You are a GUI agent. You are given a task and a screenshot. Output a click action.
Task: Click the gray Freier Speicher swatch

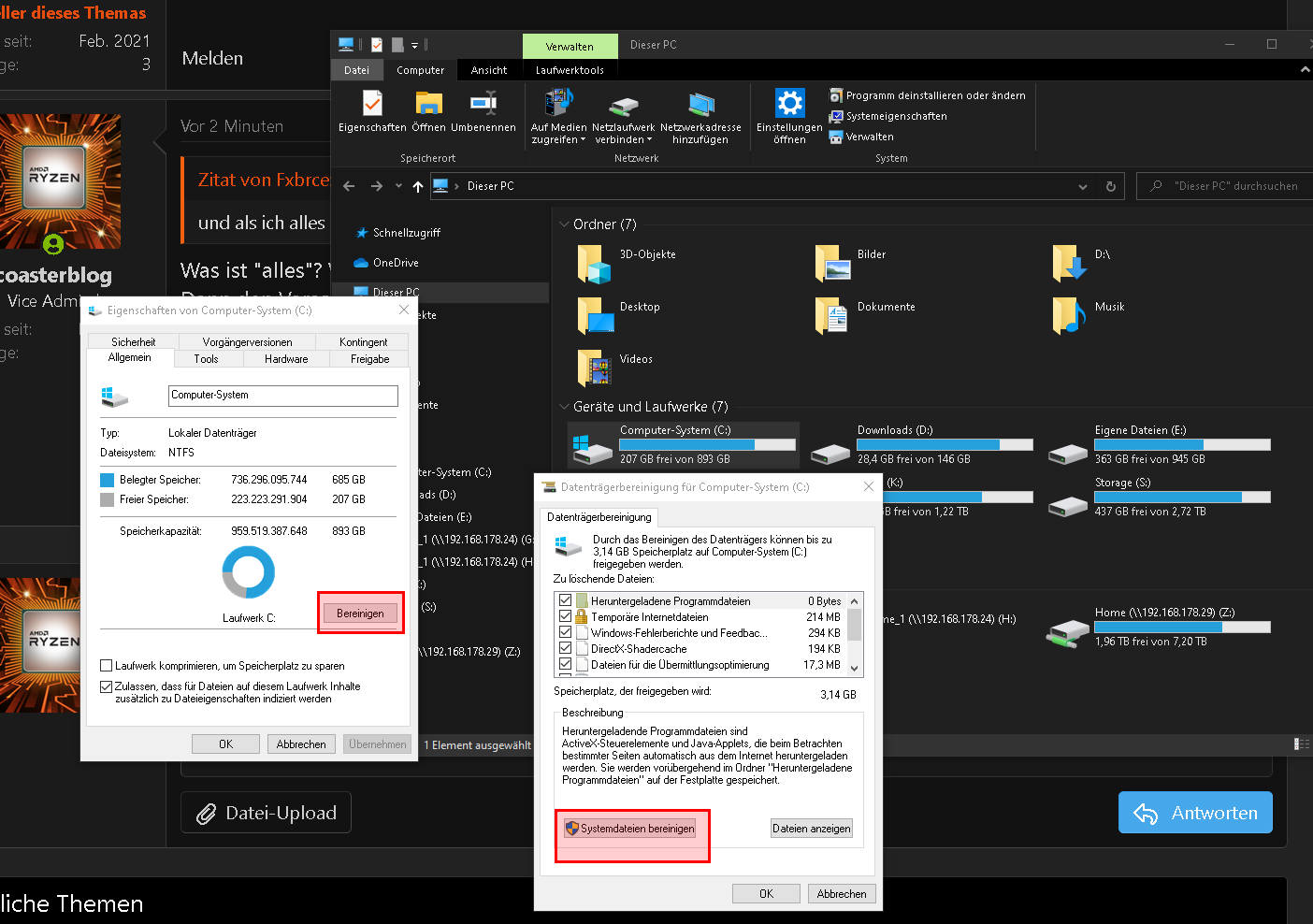(107, 499)
